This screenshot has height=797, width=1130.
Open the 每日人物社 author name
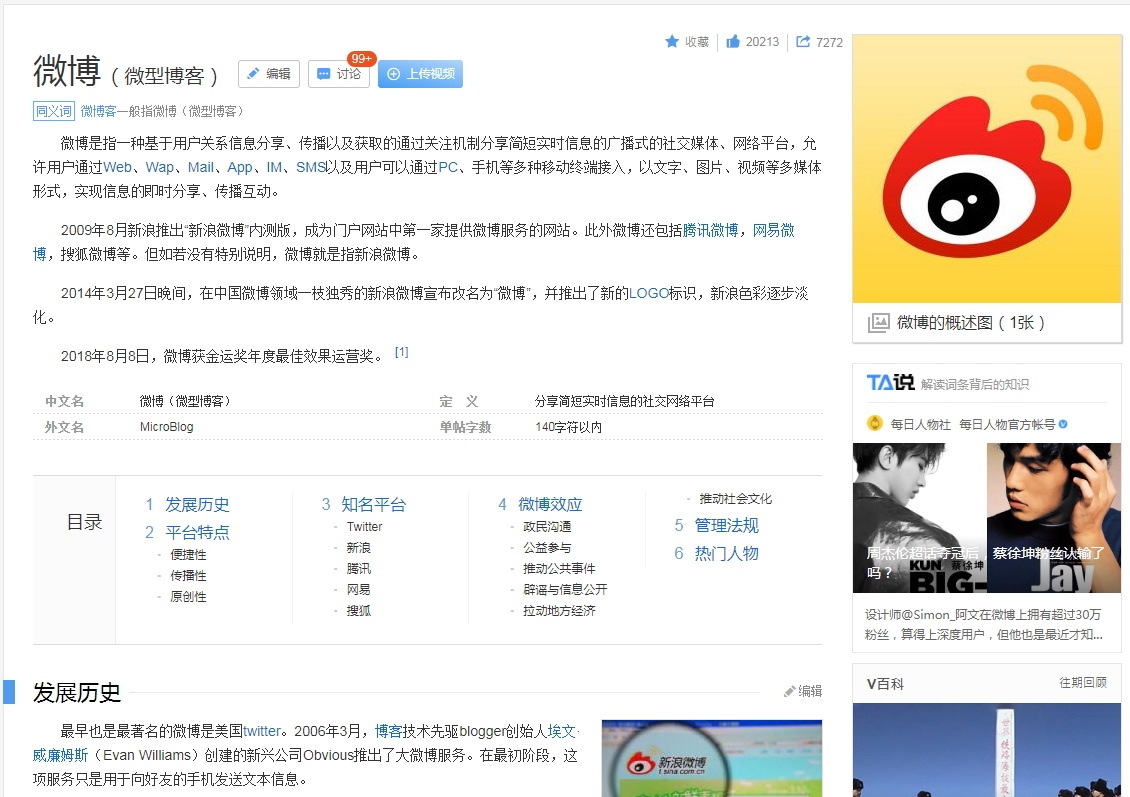(920, 424)
